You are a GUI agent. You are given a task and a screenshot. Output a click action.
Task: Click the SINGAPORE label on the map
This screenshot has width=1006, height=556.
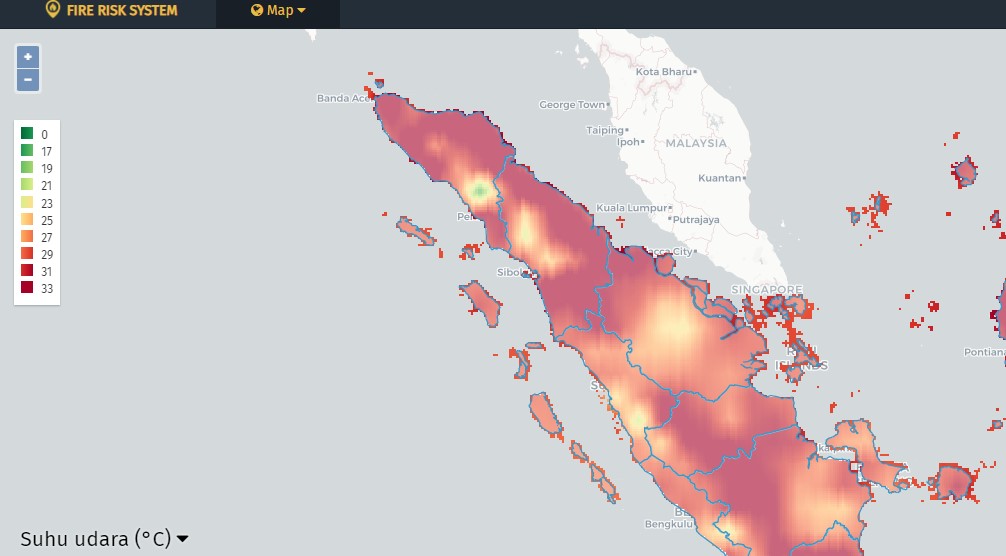click(x=767, y=290)
